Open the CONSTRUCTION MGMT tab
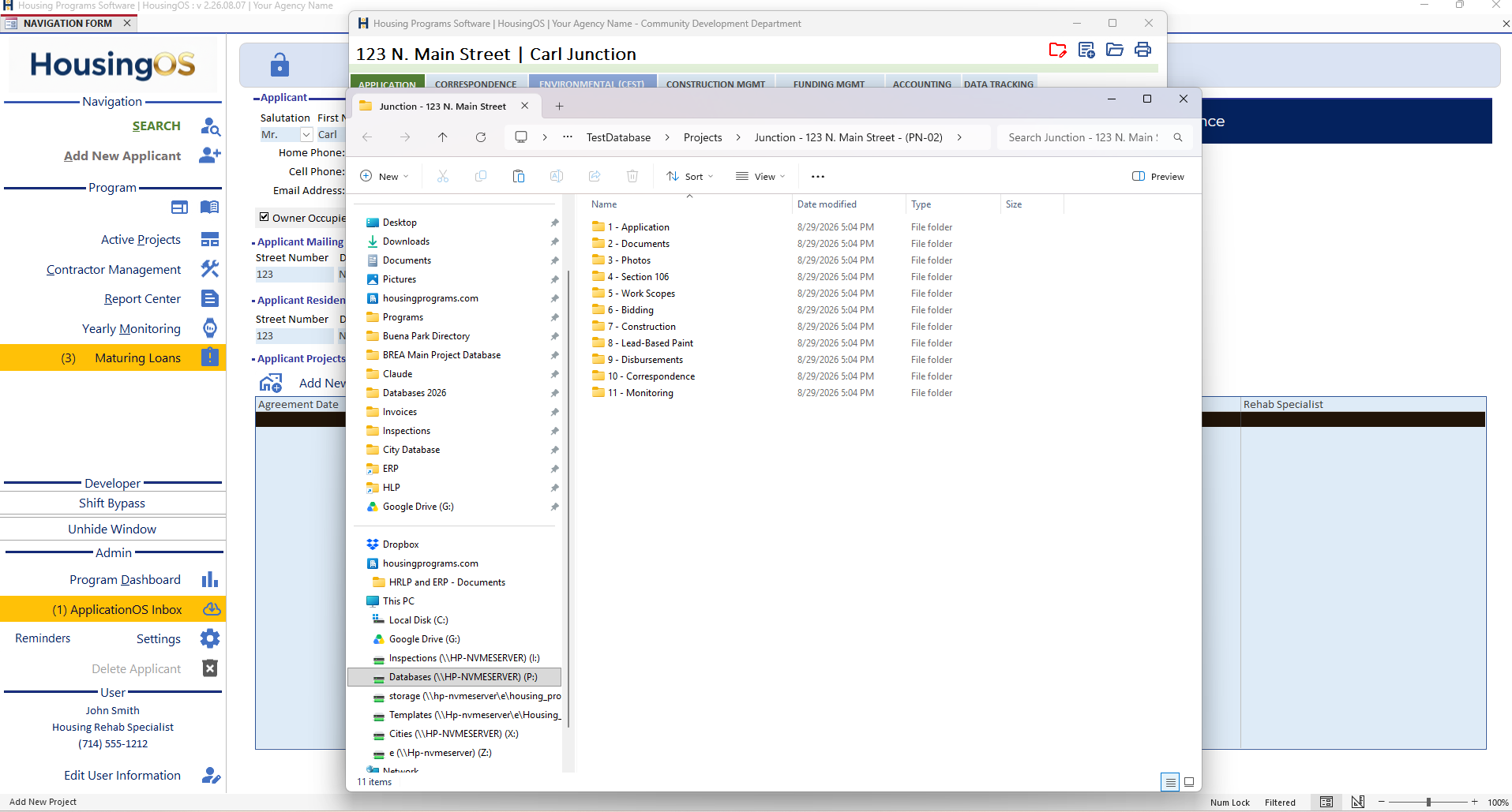The image size is (1512, 812). pyautogui.click(x=715, y=84)
